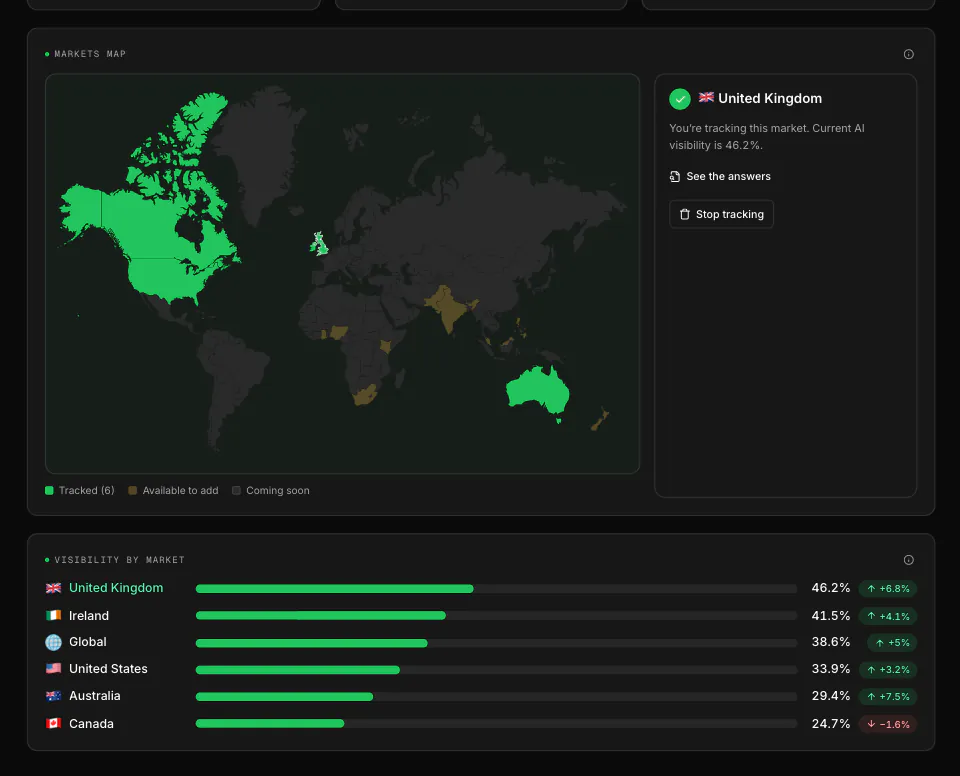Open Visibility by Market info icon
This screenshot has height=776, width=960.
tap(909, 560)
